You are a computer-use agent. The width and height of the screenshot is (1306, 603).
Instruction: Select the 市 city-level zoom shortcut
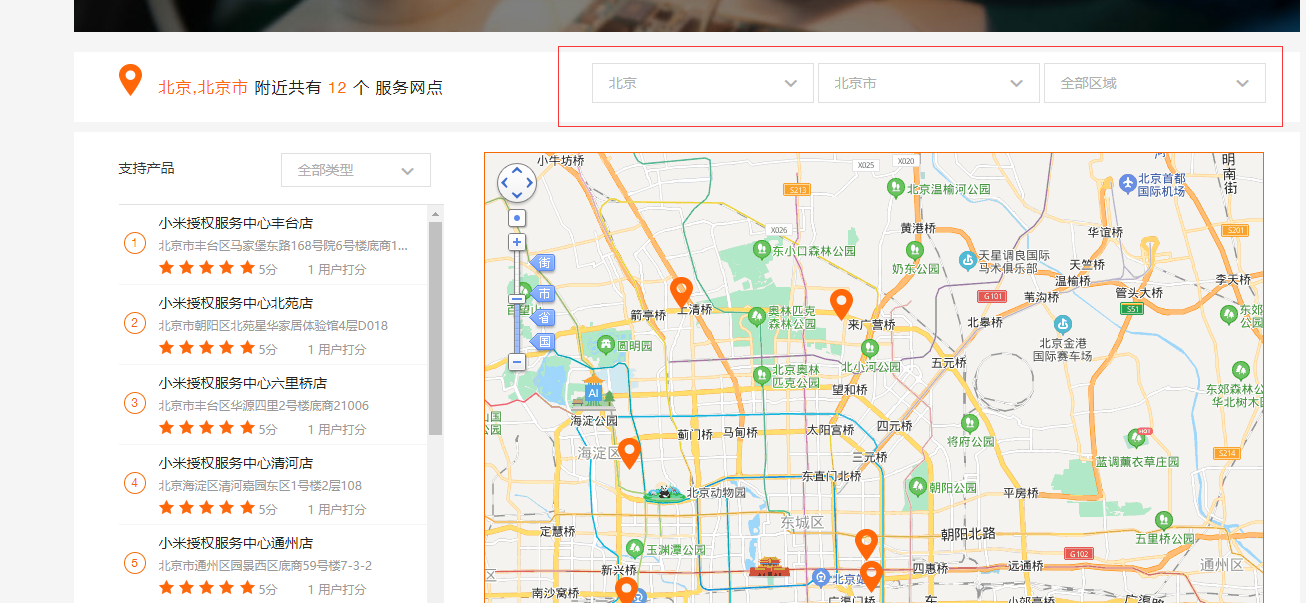[x=544, y=293]
